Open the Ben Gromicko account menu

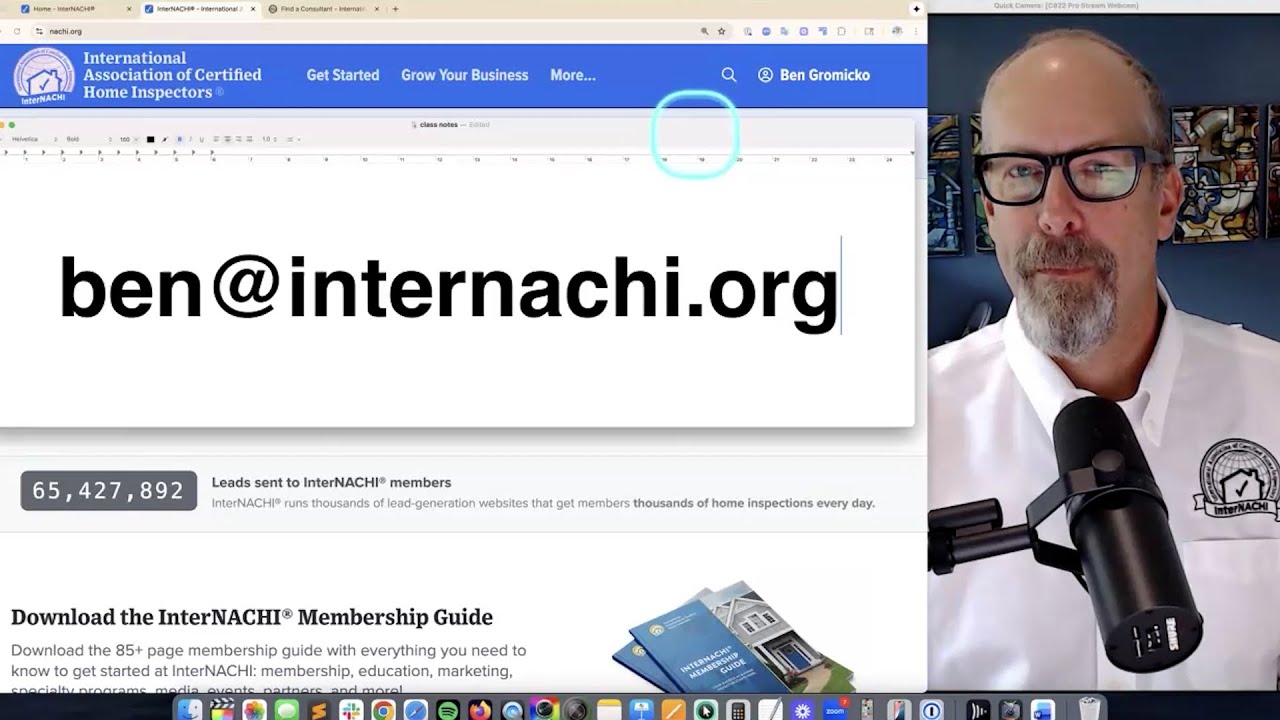pyautogui.click(x=814, y=75)
